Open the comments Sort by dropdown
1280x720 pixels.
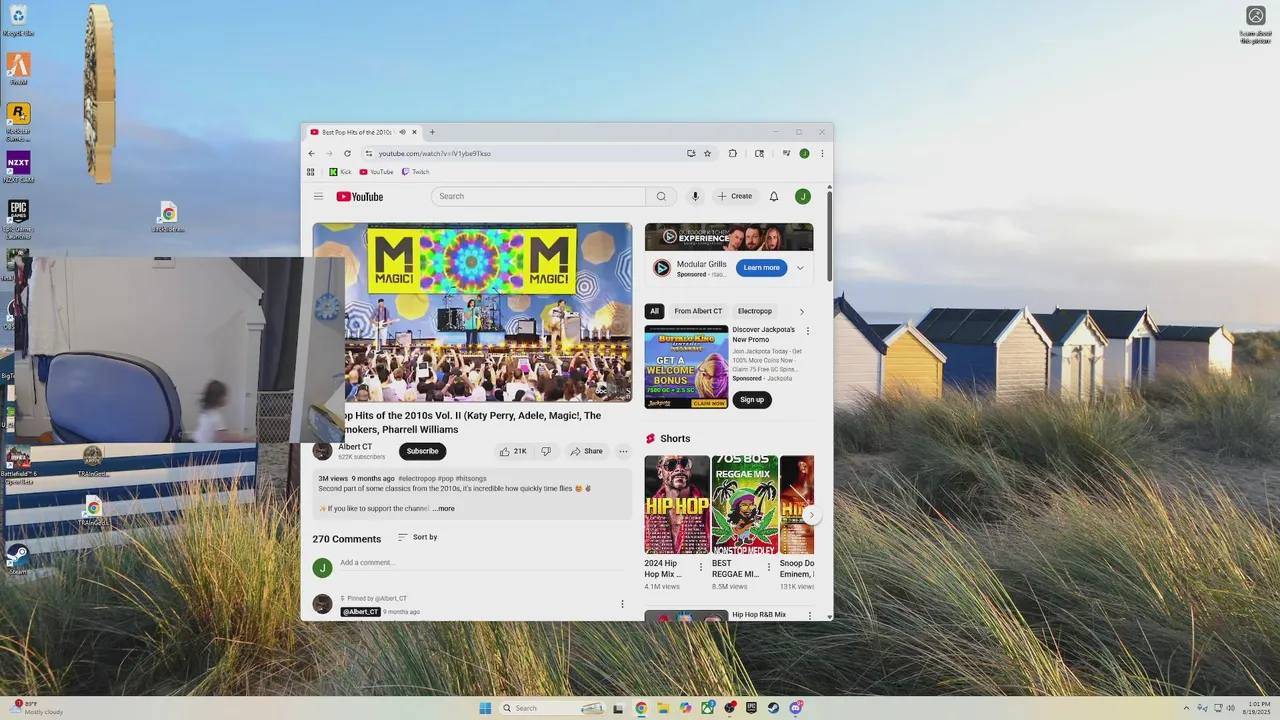(x=418, y=538)
